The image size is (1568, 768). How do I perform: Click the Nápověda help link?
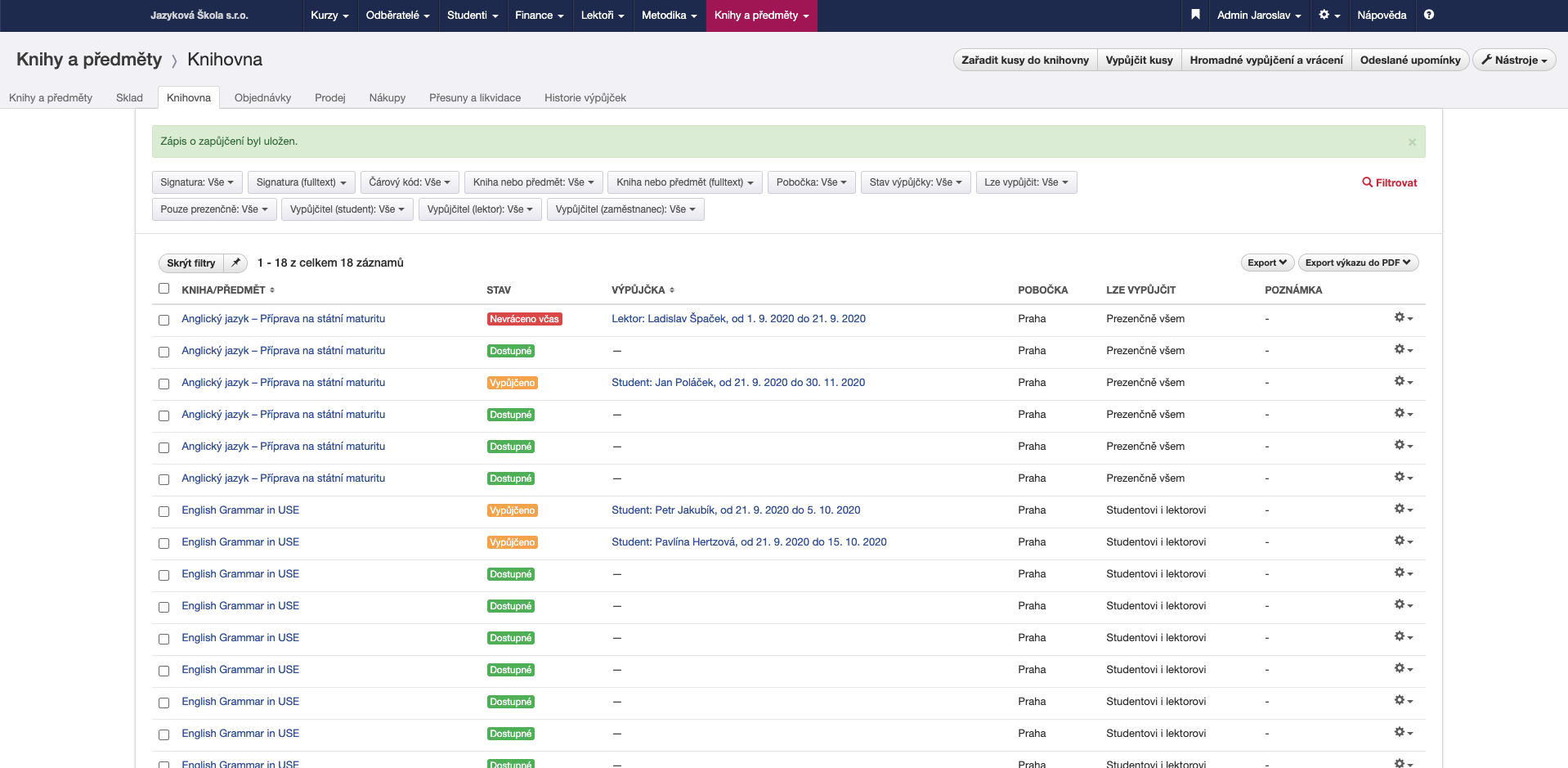[1382, 15]
